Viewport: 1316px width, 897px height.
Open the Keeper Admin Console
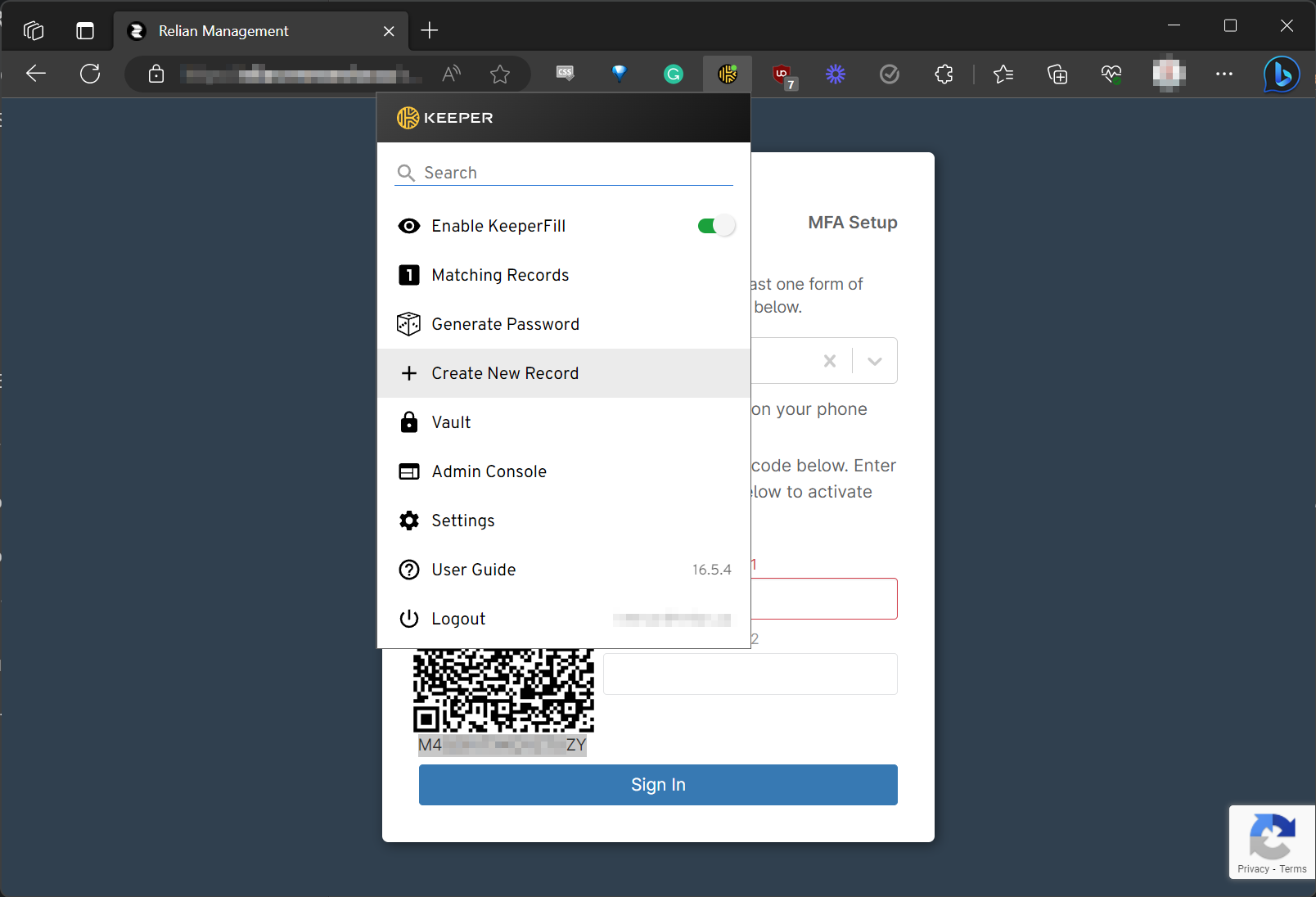(x=564, y=471)
